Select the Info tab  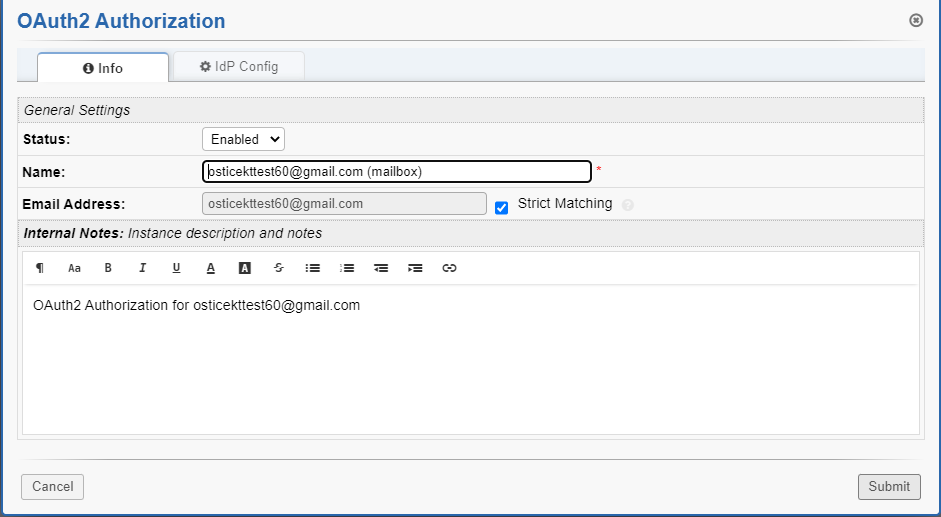pyautogui.click(x=103, y=68)
